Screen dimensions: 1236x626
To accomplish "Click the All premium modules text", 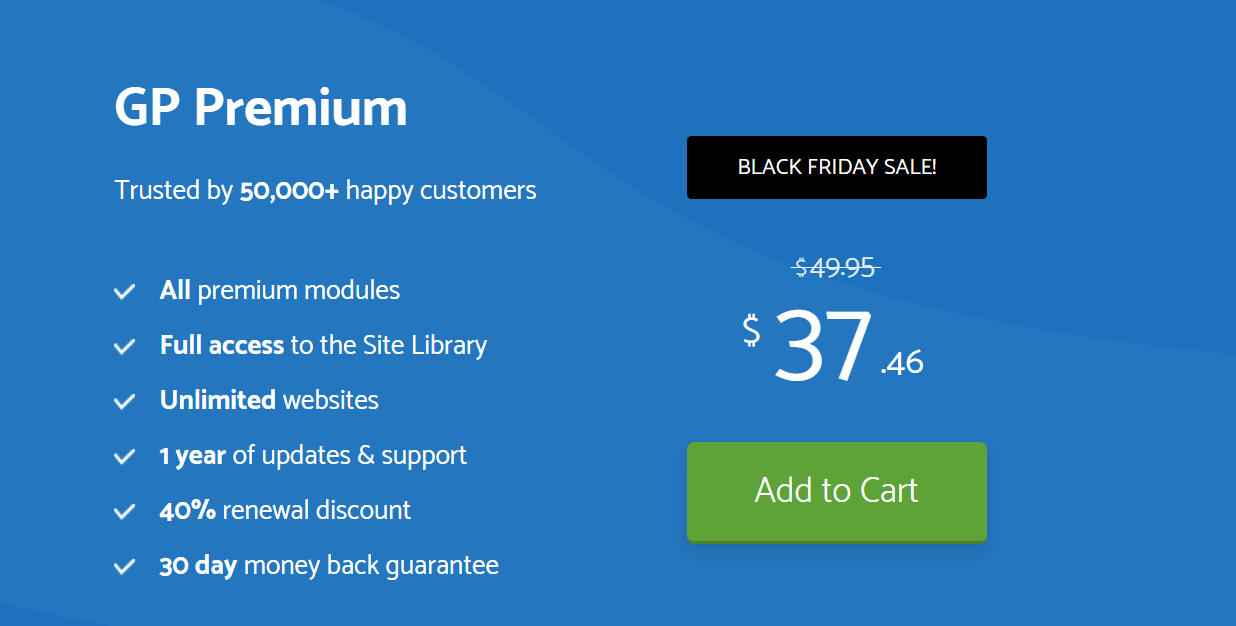I will 280,291.
